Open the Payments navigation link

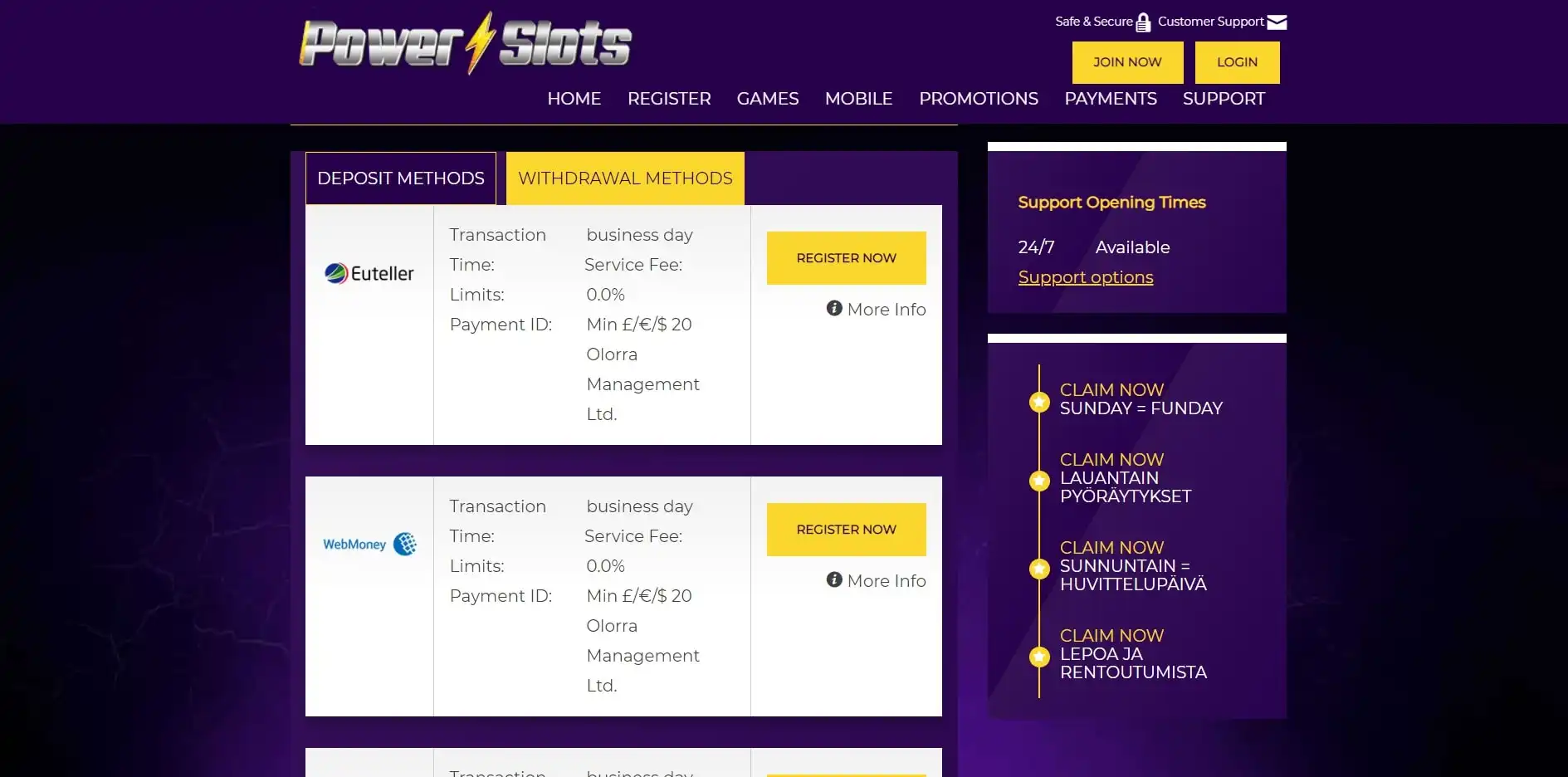[x=1110, y=99]
